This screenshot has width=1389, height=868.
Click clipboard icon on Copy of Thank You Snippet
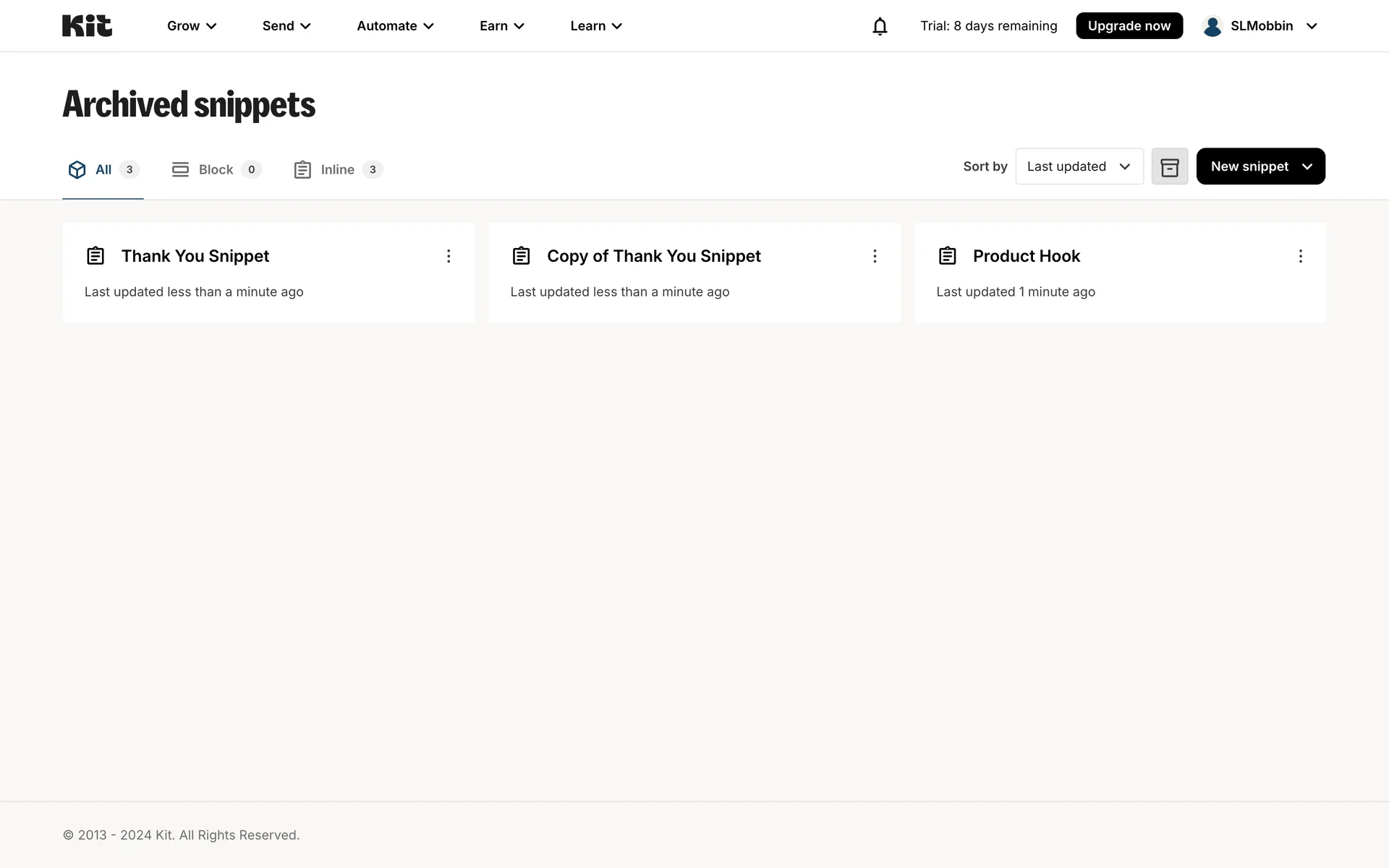(x=521, y=256)
